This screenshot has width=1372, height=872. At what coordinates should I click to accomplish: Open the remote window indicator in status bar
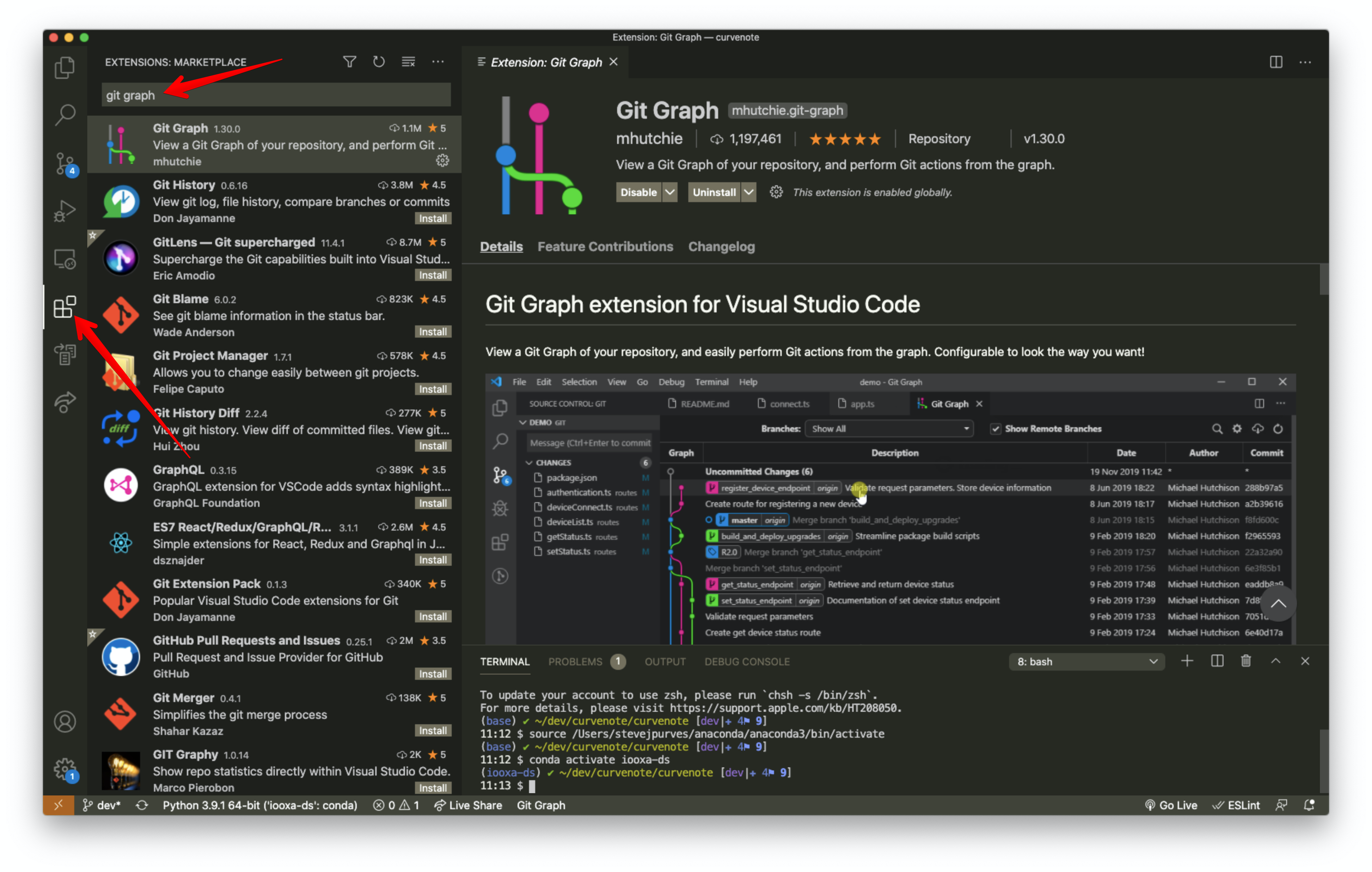pyautogui.click(x=58, y=805)
